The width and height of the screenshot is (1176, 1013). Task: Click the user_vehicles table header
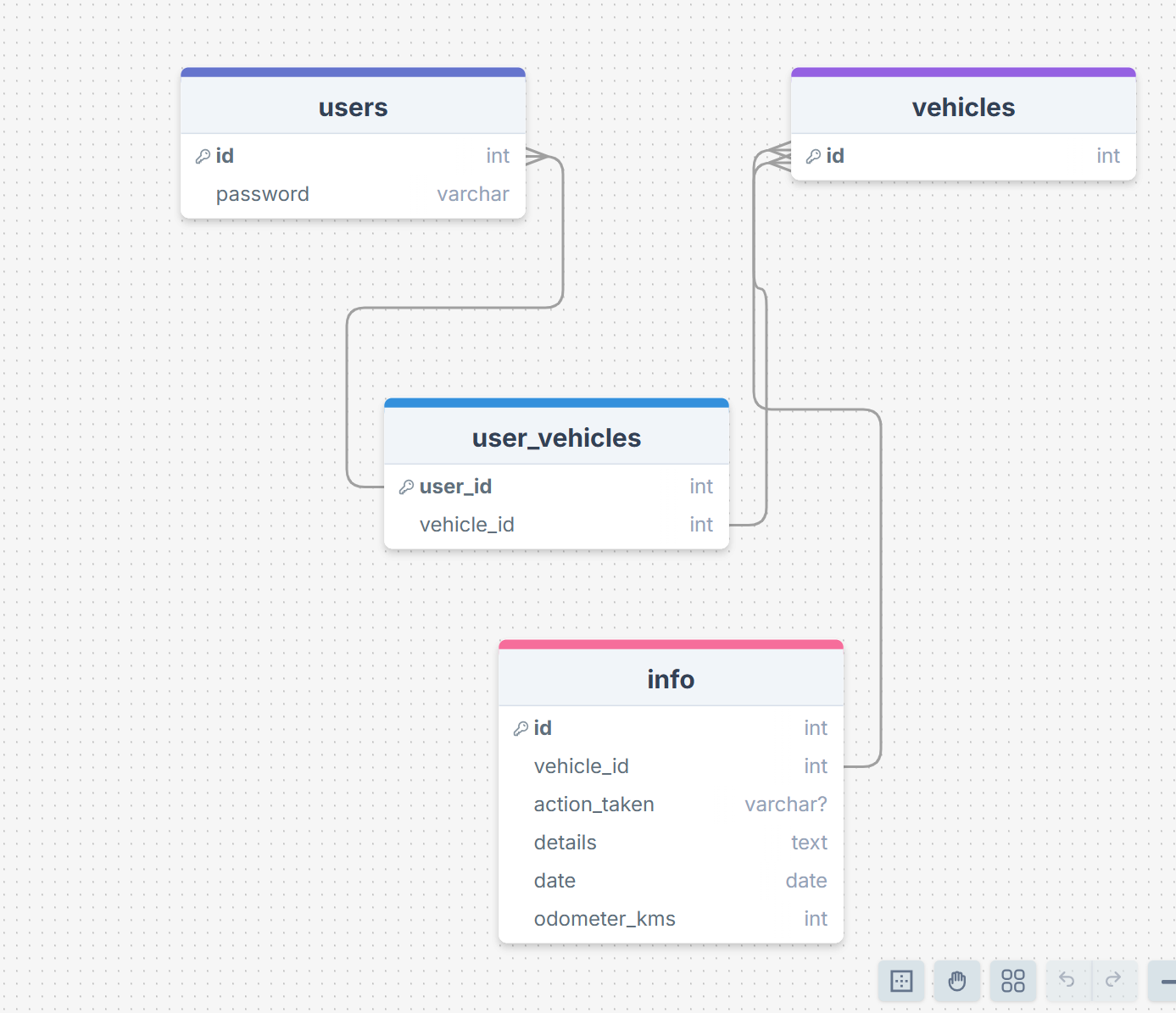(x=556, y=438)
